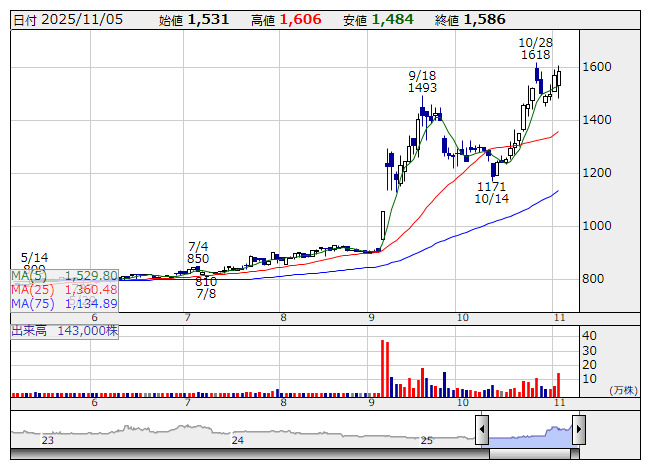The width and height of the screenshot is (653, 470).
Task: Click the 25 year marker in the overview
Action: tap(426, 440)
